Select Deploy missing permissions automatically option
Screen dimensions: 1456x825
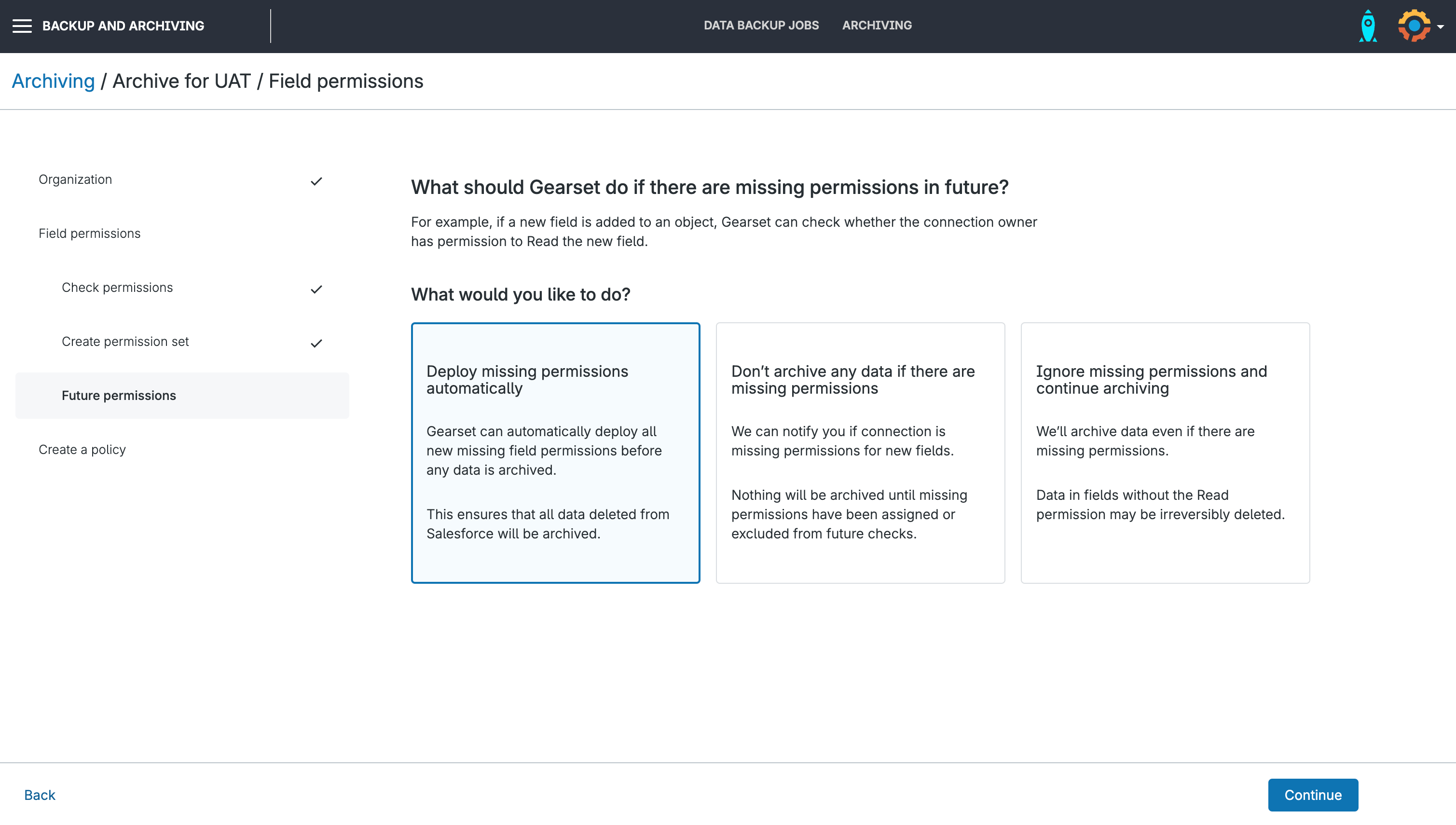pos(555,453)
